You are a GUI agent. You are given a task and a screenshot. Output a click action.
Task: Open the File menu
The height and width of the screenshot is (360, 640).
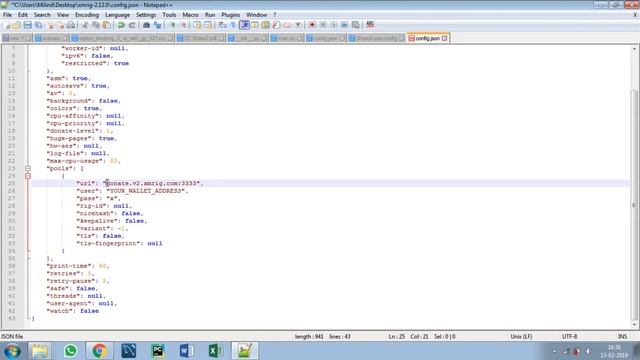[x=7, y=15]
